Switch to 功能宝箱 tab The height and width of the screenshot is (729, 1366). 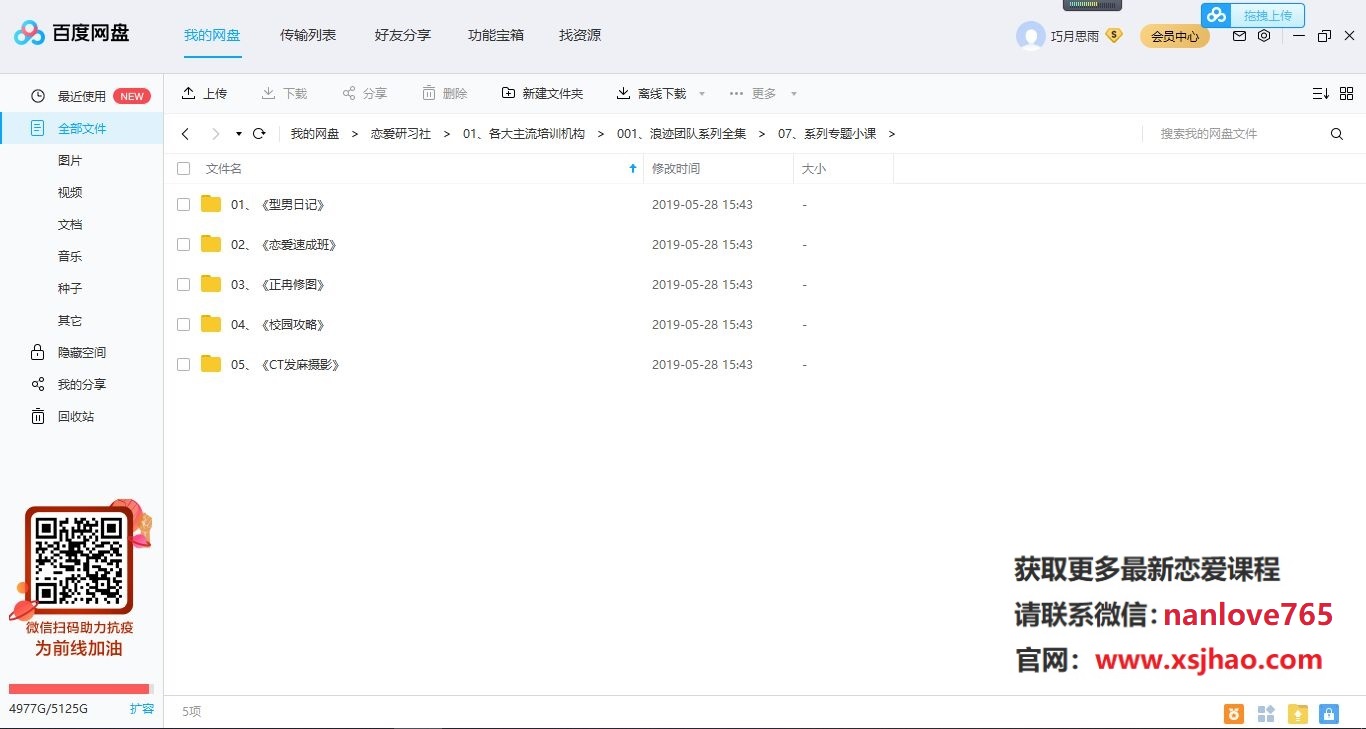pos(496,35)
